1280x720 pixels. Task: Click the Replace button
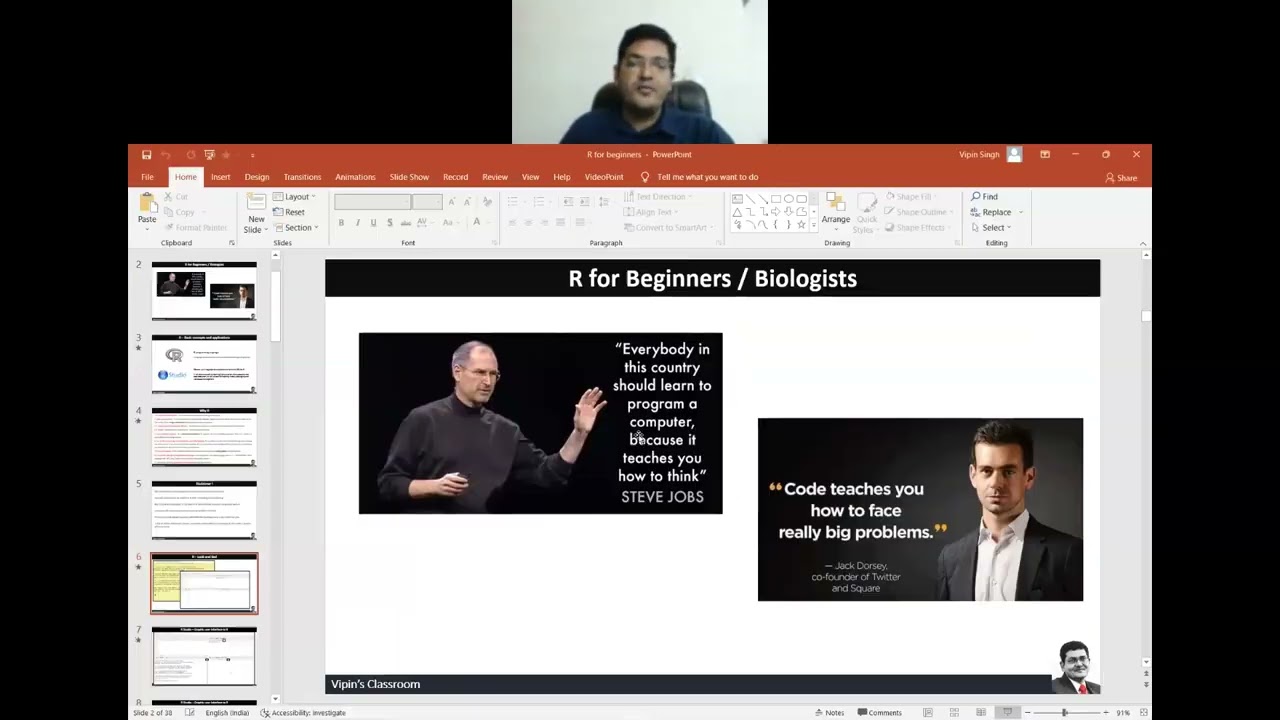[992, 212]
